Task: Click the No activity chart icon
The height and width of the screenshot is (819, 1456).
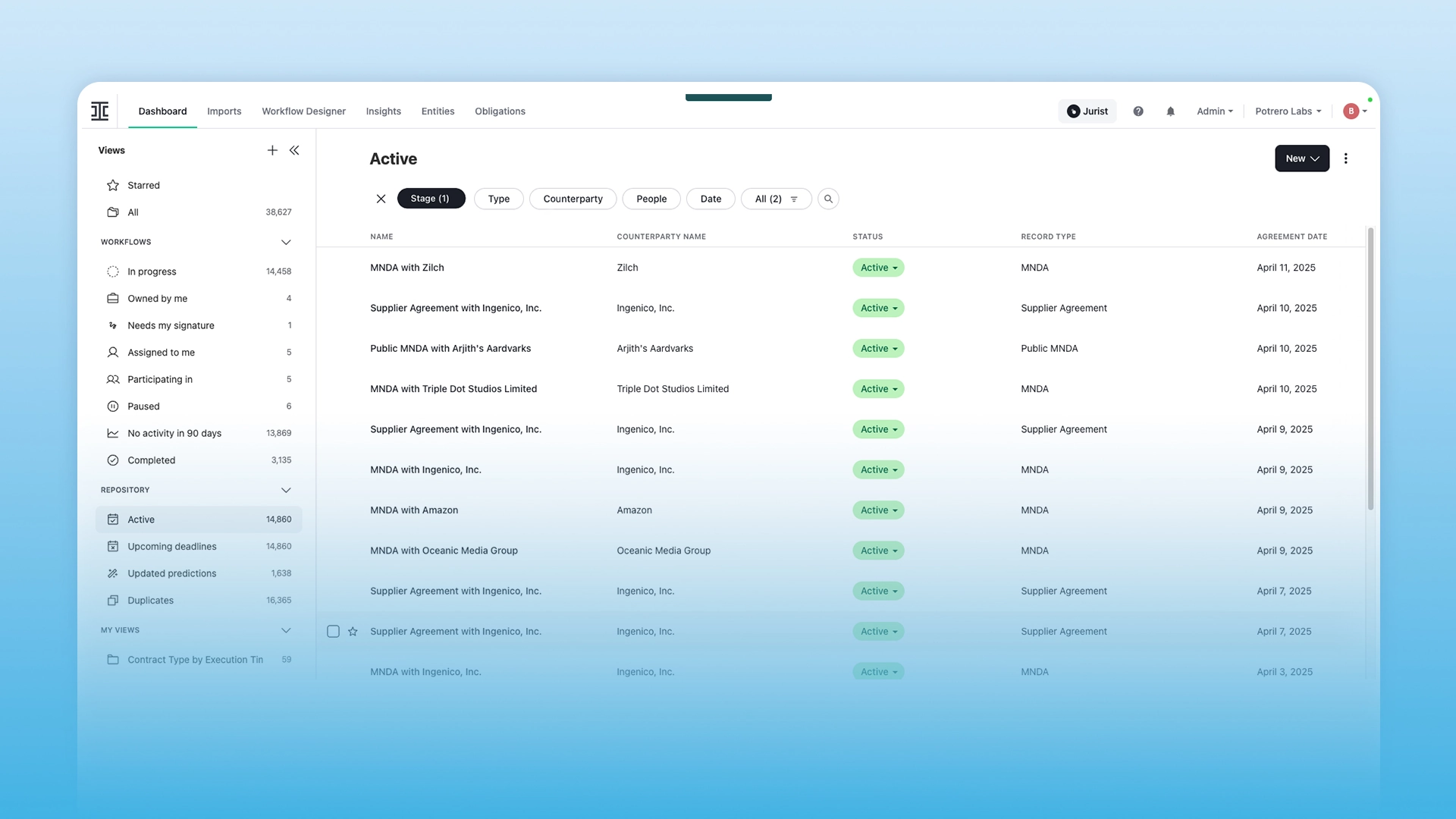Action: coord(113,433)
